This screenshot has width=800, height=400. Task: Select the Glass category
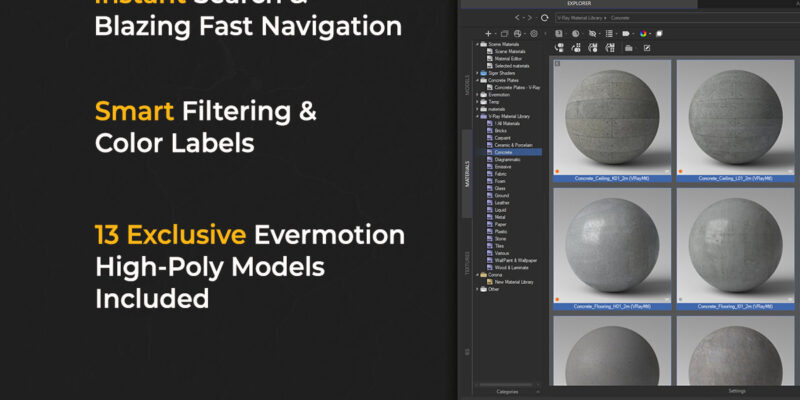[500, 188]
